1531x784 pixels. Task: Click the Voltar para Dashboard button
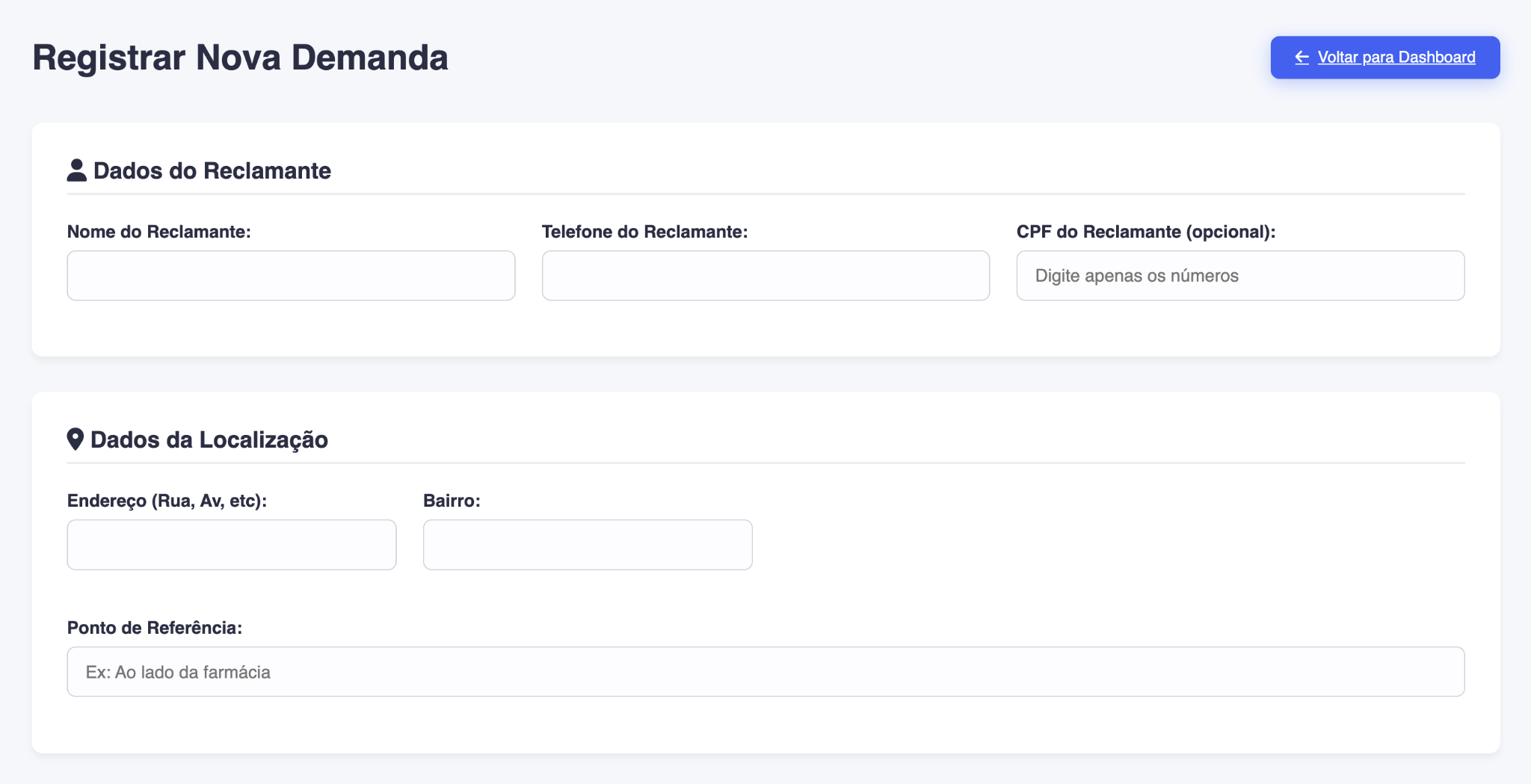coord(1384,57)
